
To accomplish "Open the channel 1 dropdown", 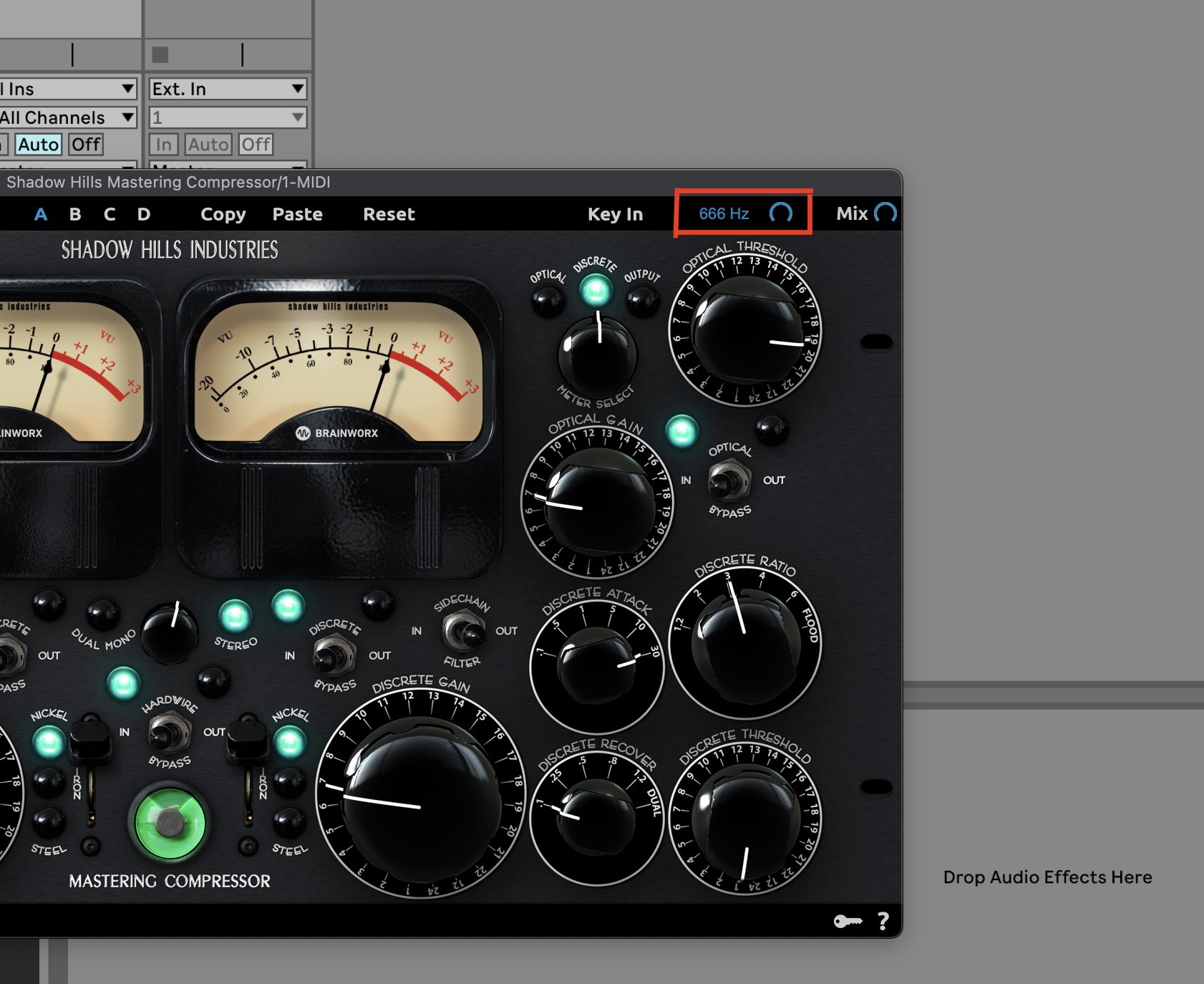I will 228,117.
